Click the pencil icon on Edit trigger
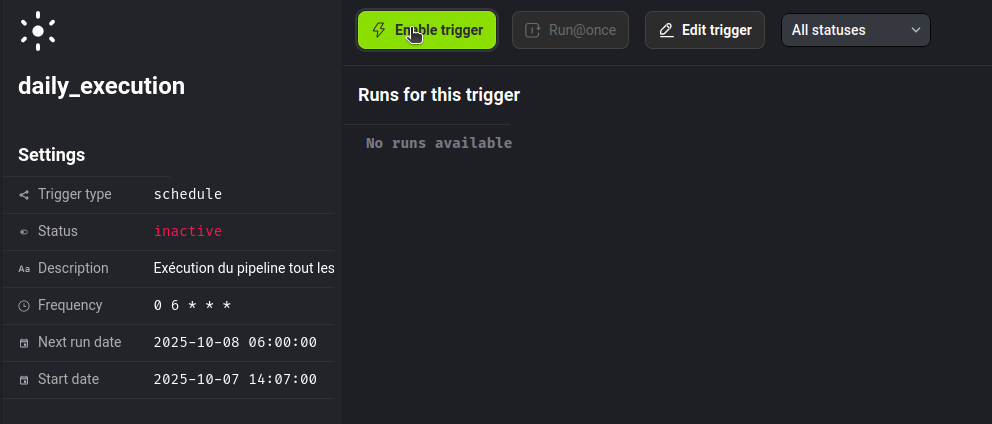 coord(667,30)
